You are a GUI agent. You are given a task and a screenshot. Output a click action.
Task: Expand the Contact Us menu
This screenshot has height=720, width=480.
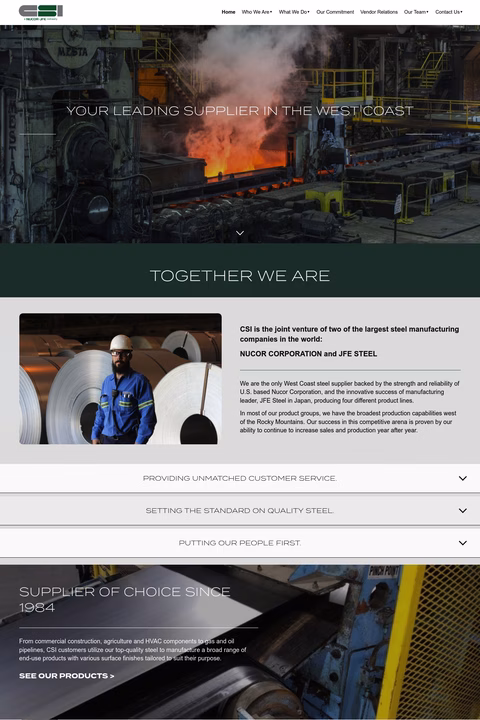449,12
